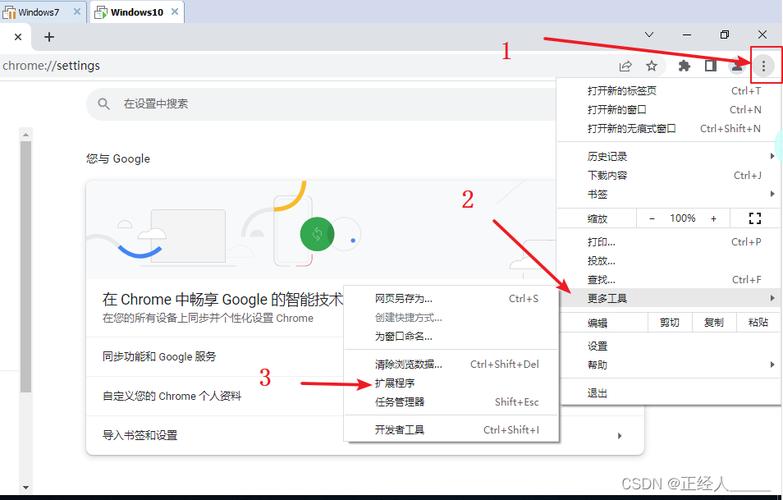Decrease zoom with minus button

[652, 218]
